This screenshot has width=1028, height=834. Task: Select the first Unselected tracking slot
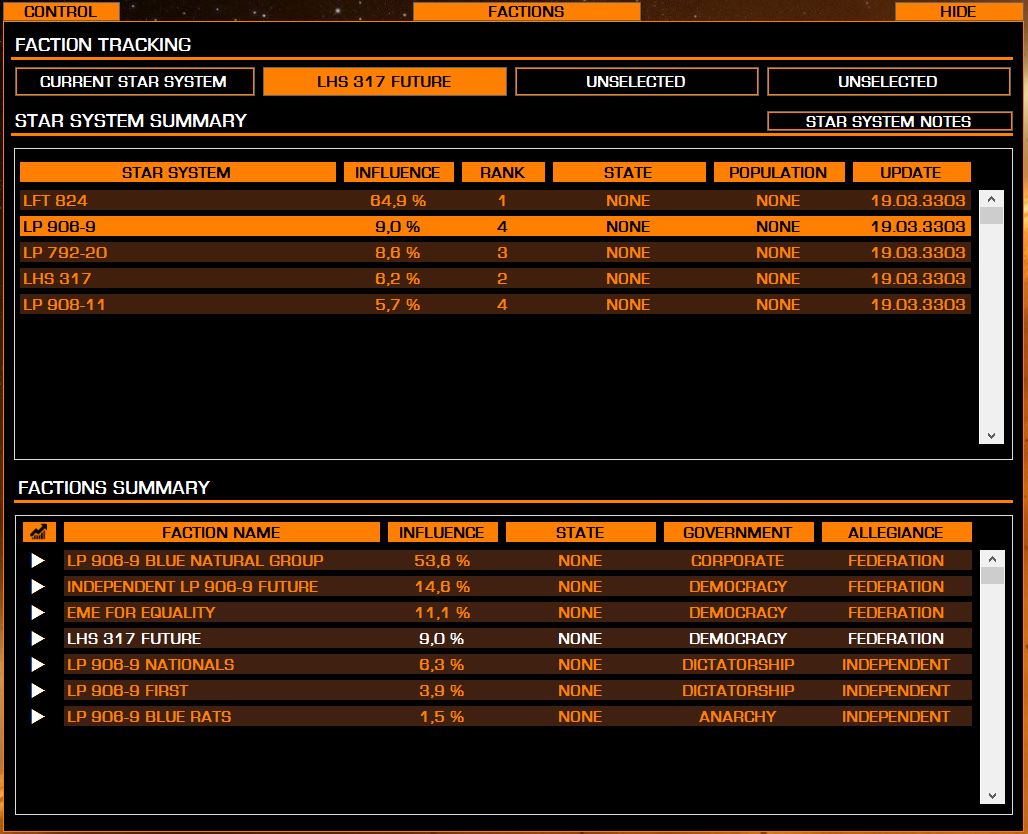[x=636, y=81]
